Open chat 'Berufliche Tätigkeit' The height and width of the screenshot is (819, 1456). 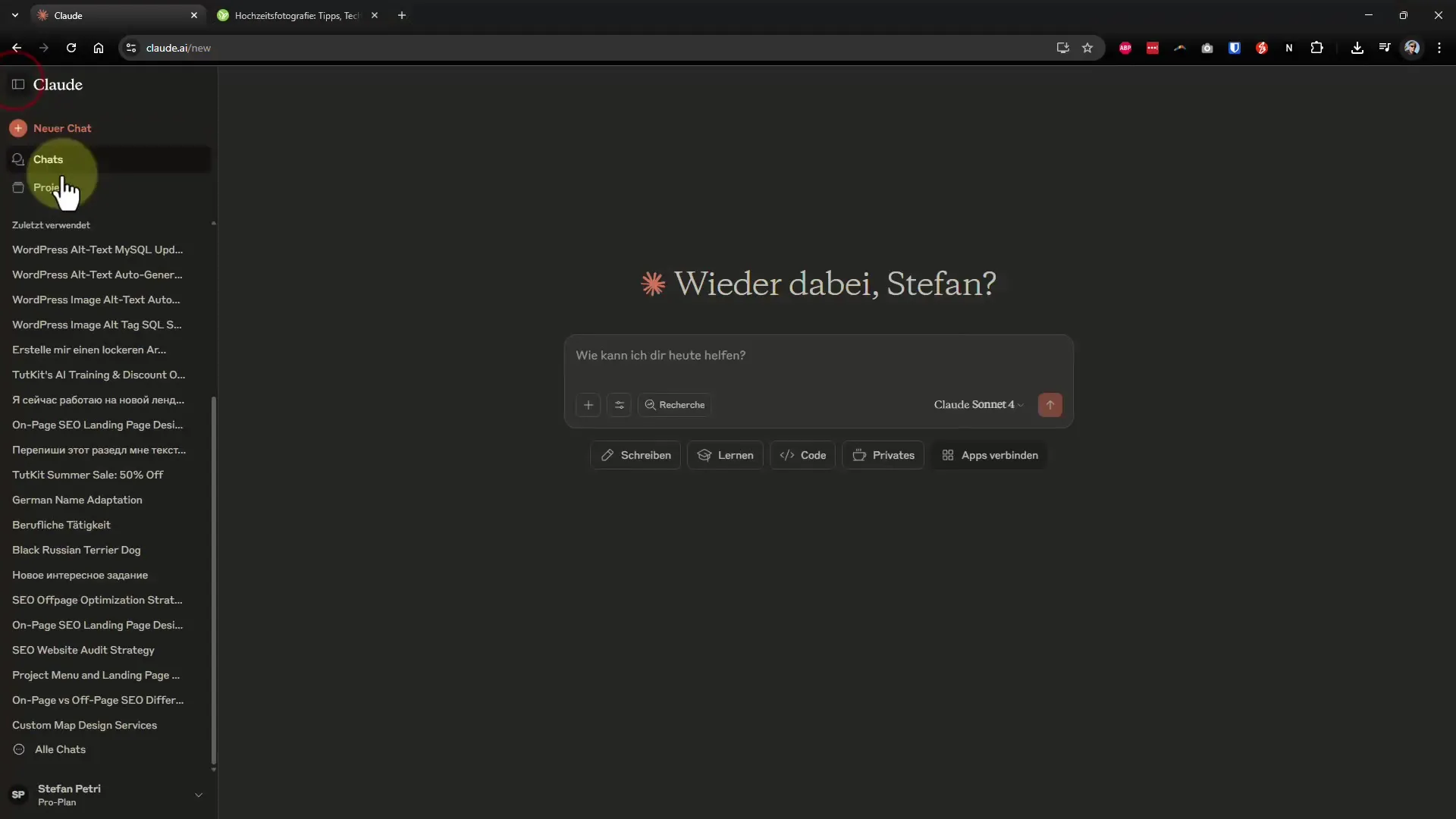click(x=61, y=525)
